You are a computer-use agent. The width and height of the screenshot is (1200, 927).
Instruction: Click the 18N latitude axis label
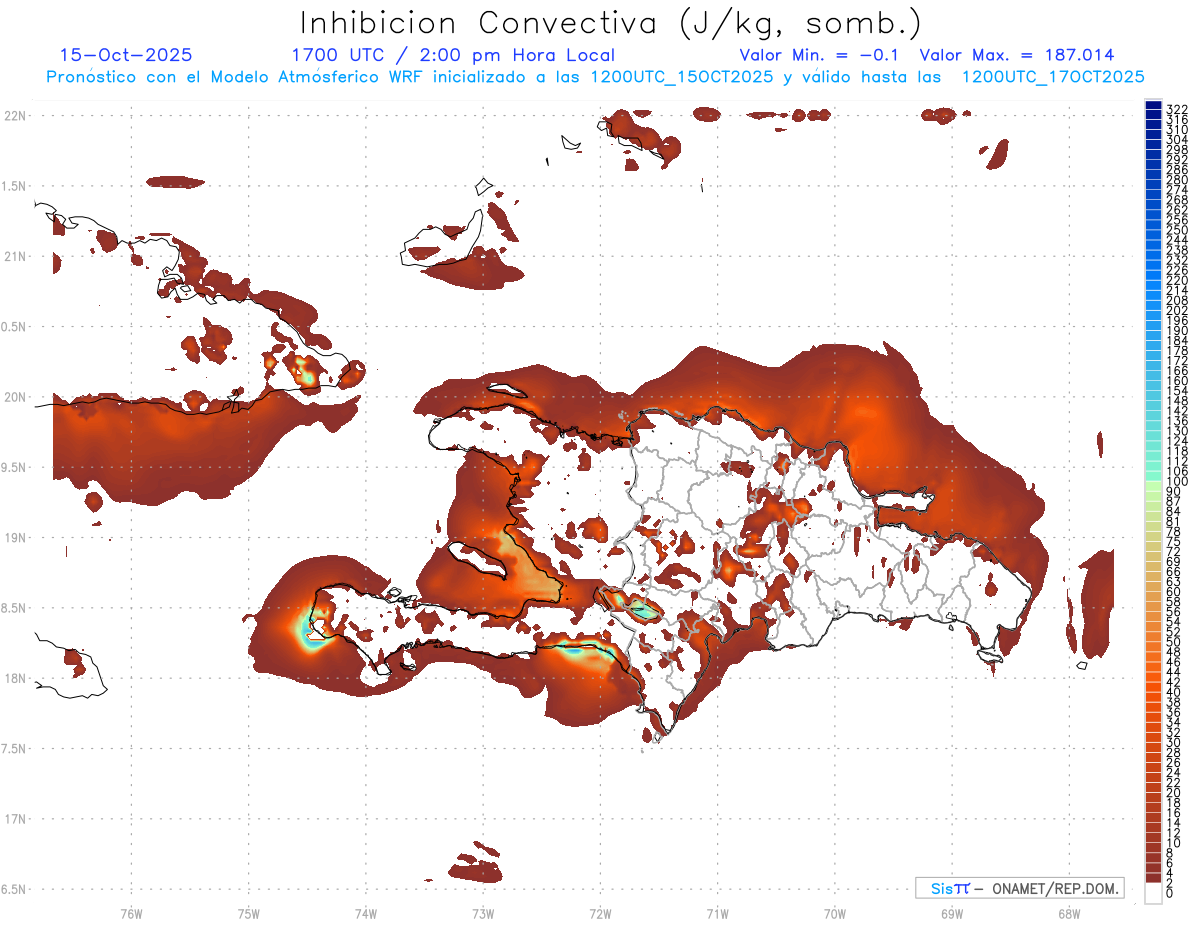(15, 678)
